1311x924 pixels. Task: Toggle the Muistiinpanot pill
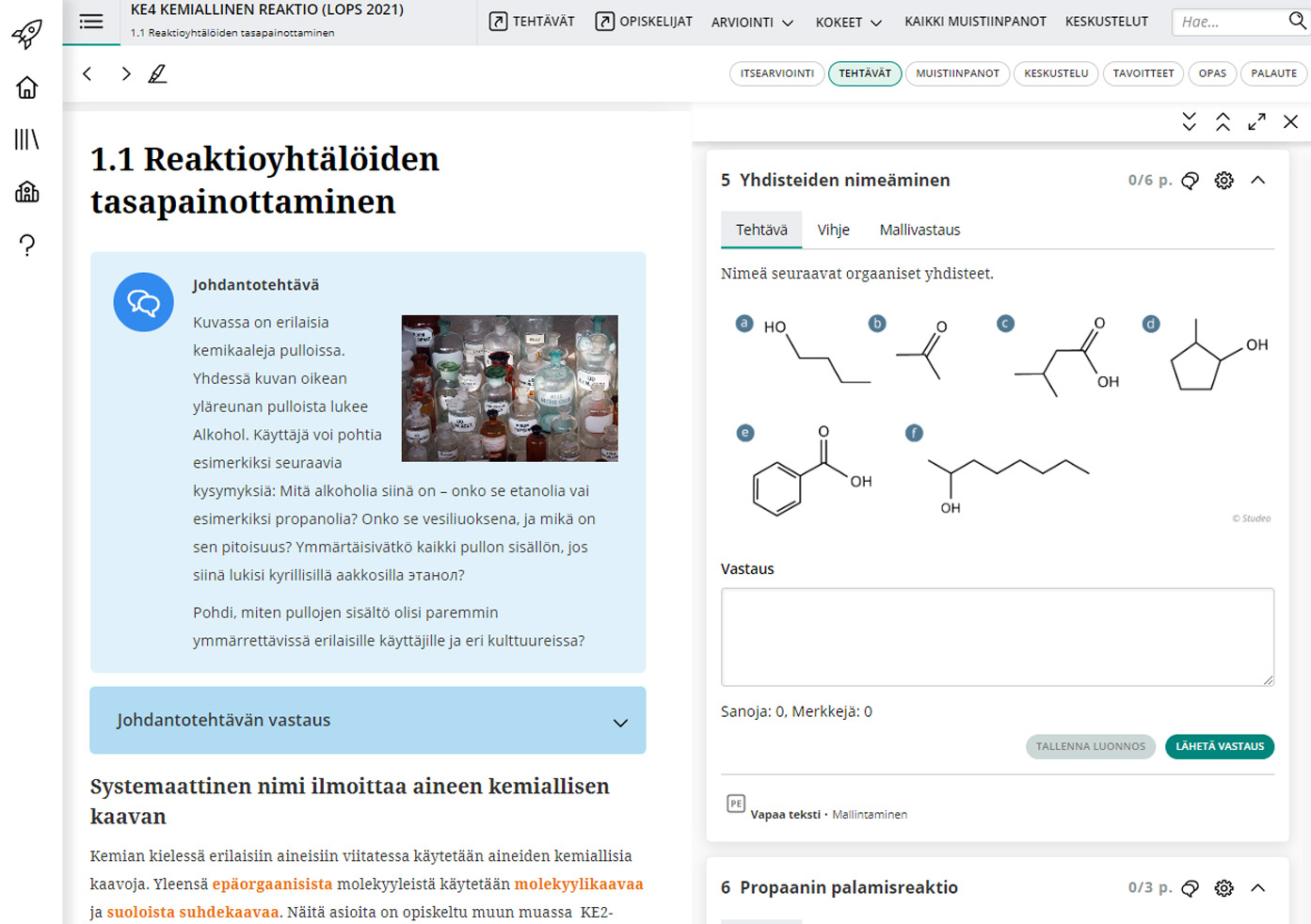coord(957,73)
